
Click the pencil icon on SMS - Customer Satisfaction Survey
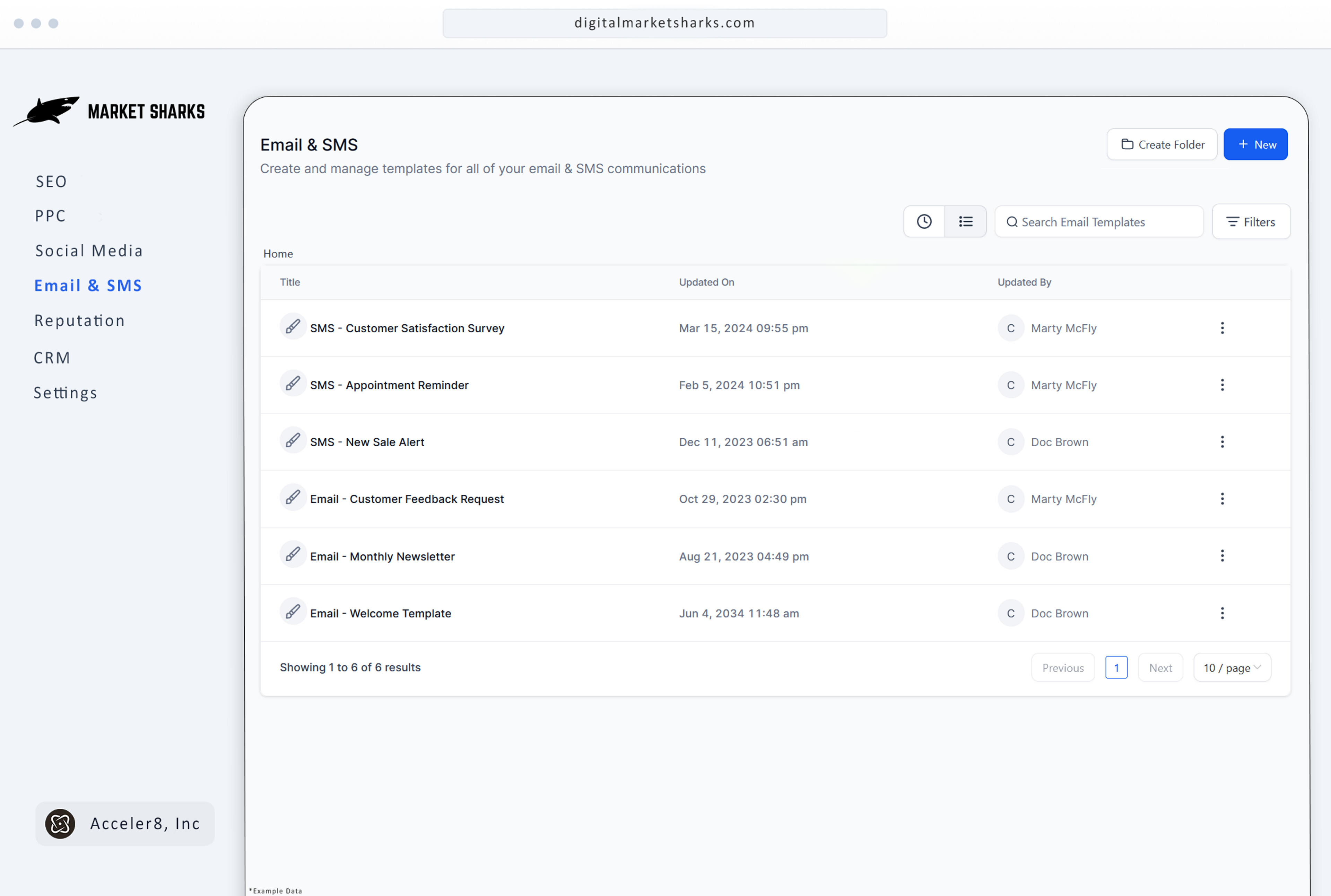pos(293,327)
